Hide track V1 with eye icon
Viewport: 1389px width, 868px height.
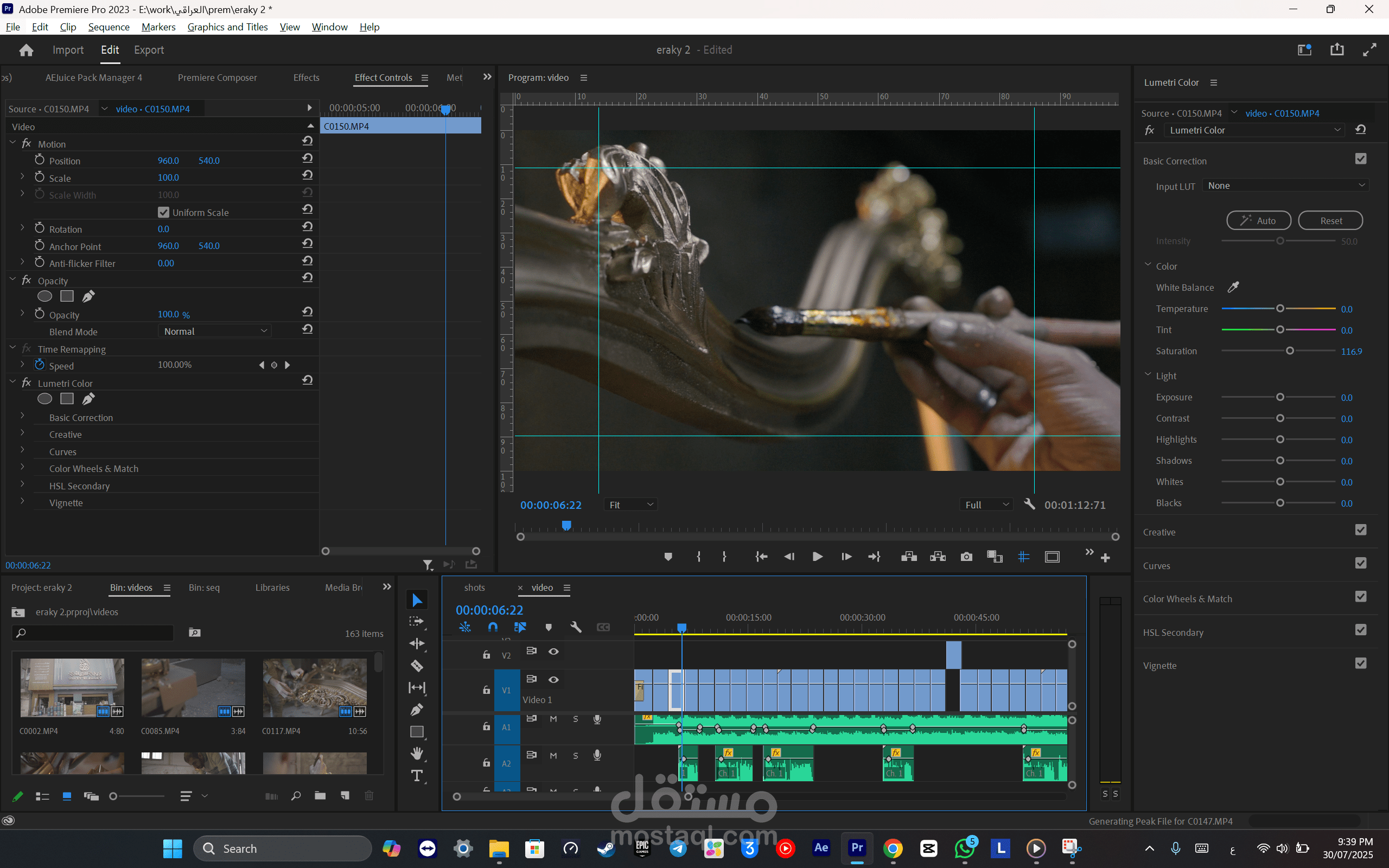coord(553,679)
